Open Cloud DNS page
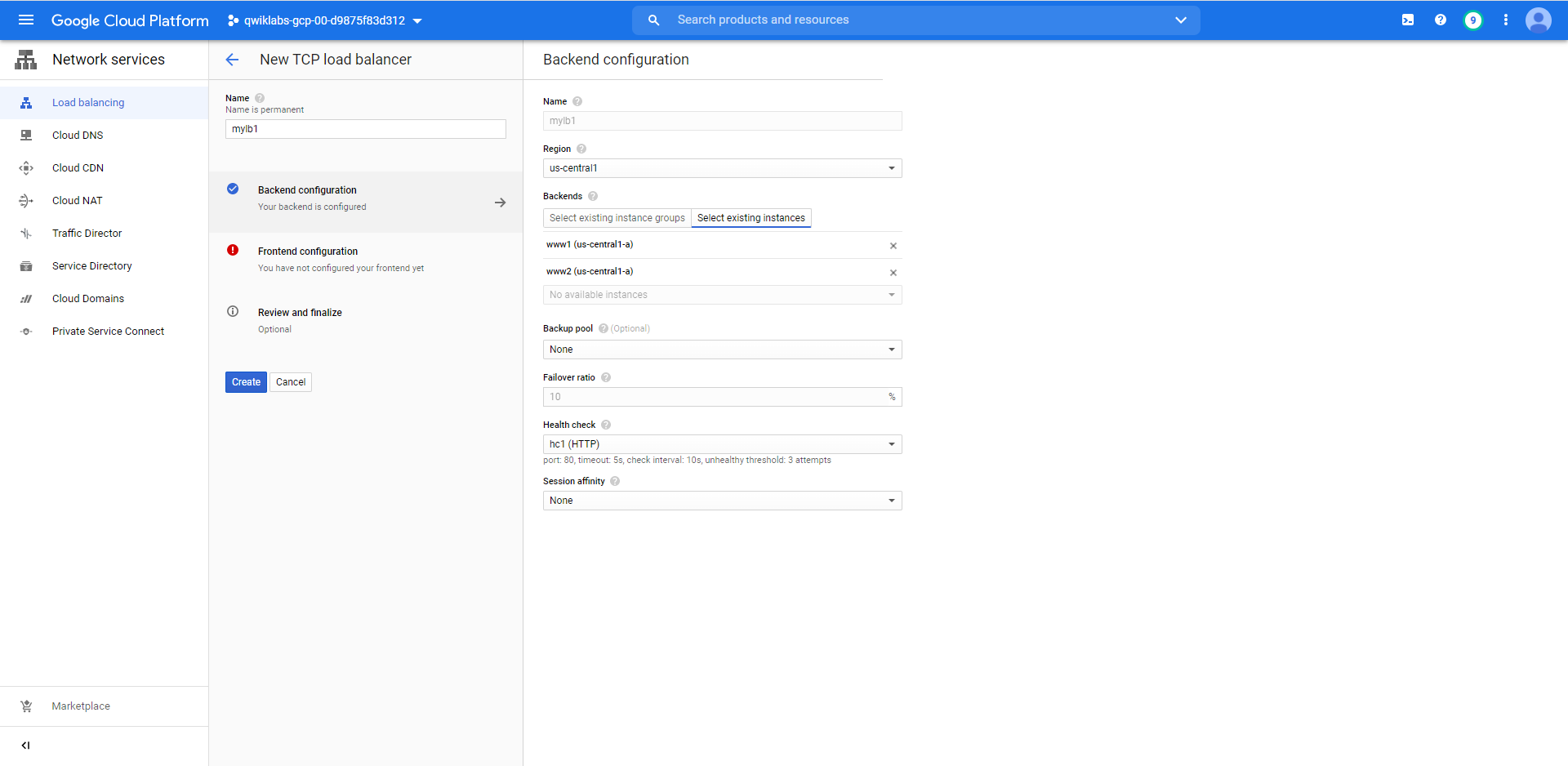 [78, 136]
